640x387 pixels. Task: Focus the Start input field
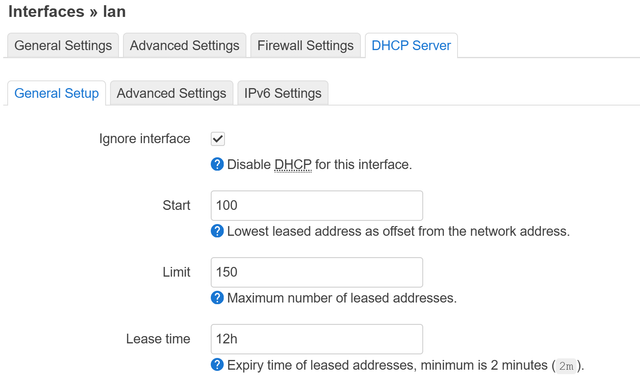(317, 205)
